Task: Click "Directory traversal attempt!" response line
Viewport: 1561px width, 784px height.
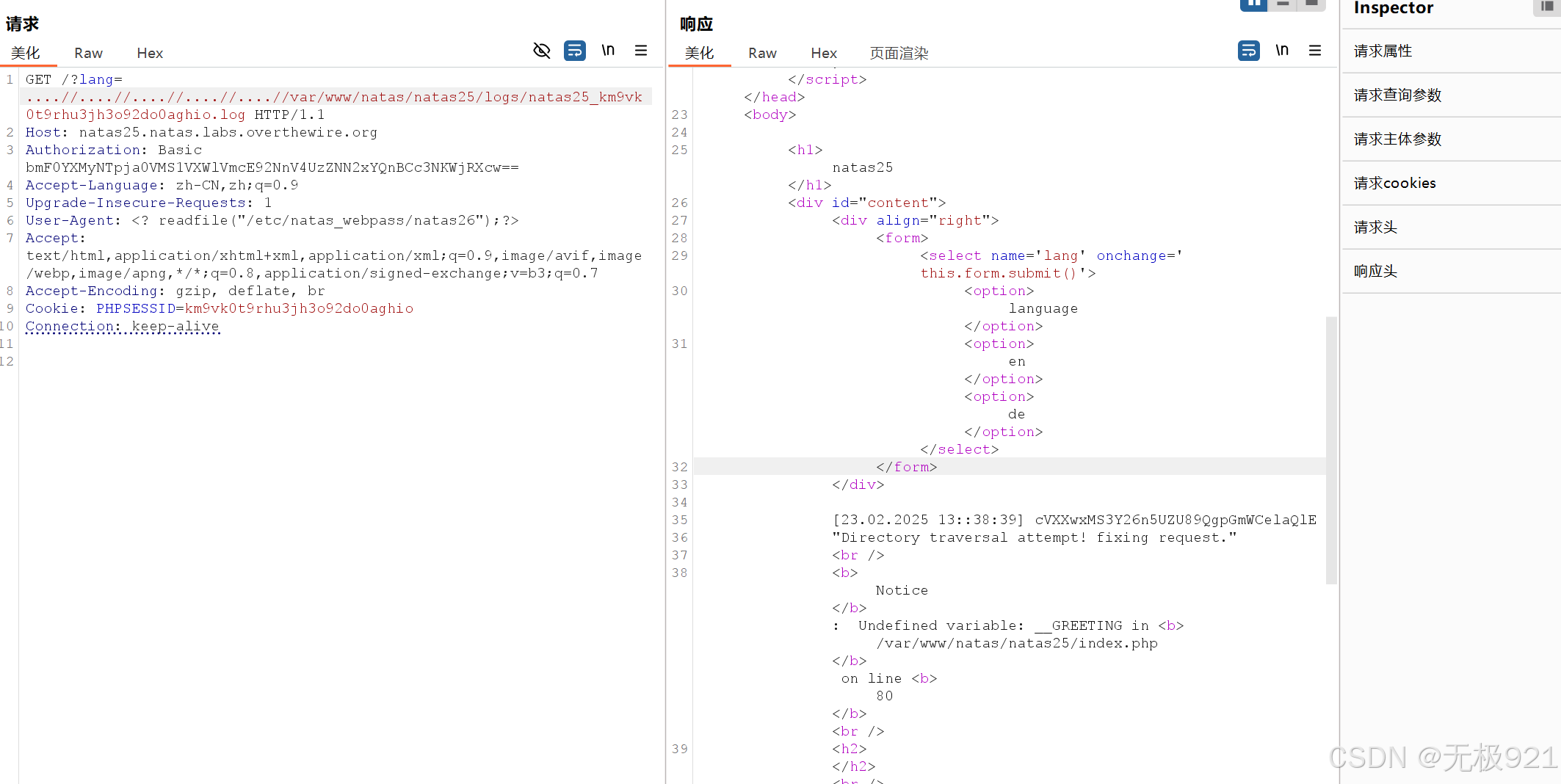Action: click(1035, 537)
